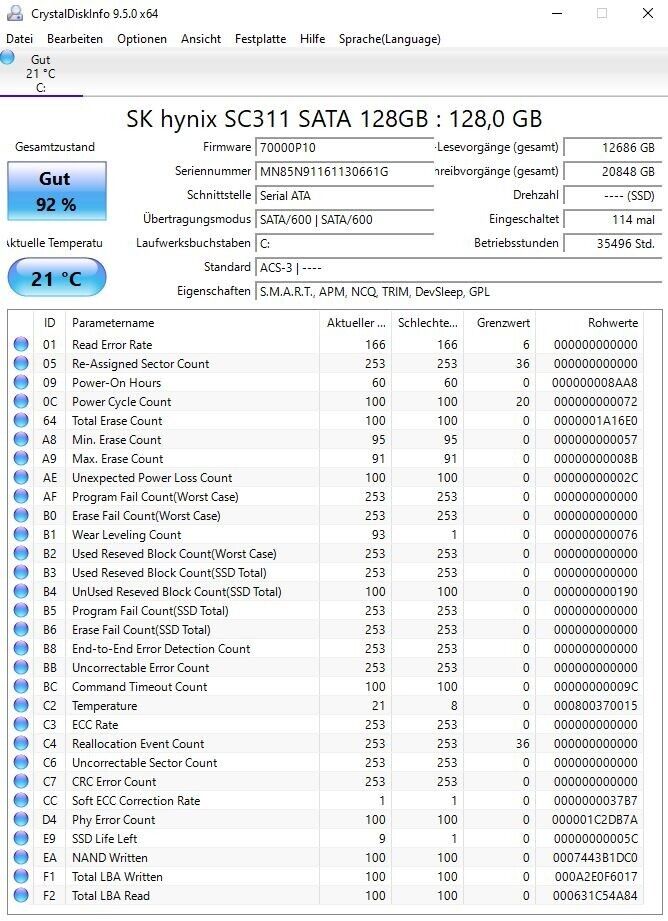Click status orb for Soft ECC Correction Rate
Image resolution: width=668 pixels, height=921 pixels.
[21, 800]
